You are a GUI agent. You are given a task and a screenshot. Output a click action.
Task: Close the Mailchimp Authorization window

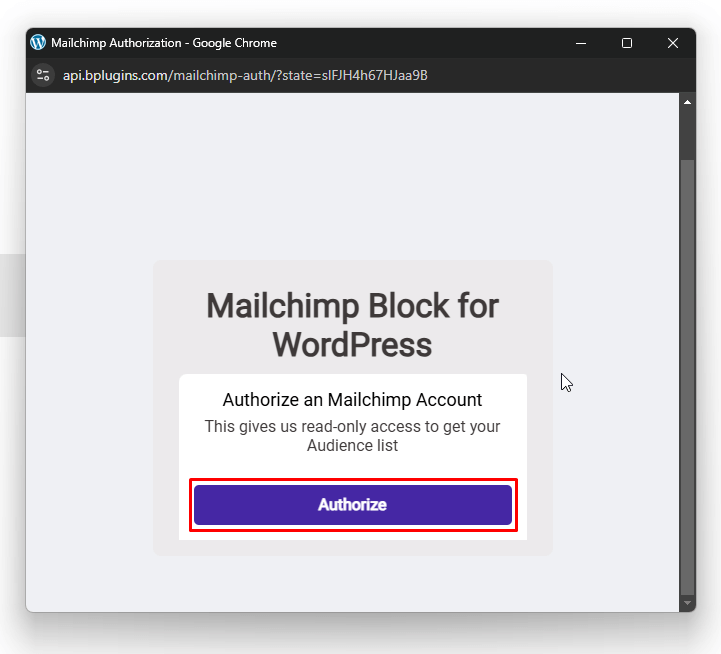click(673, 43)
